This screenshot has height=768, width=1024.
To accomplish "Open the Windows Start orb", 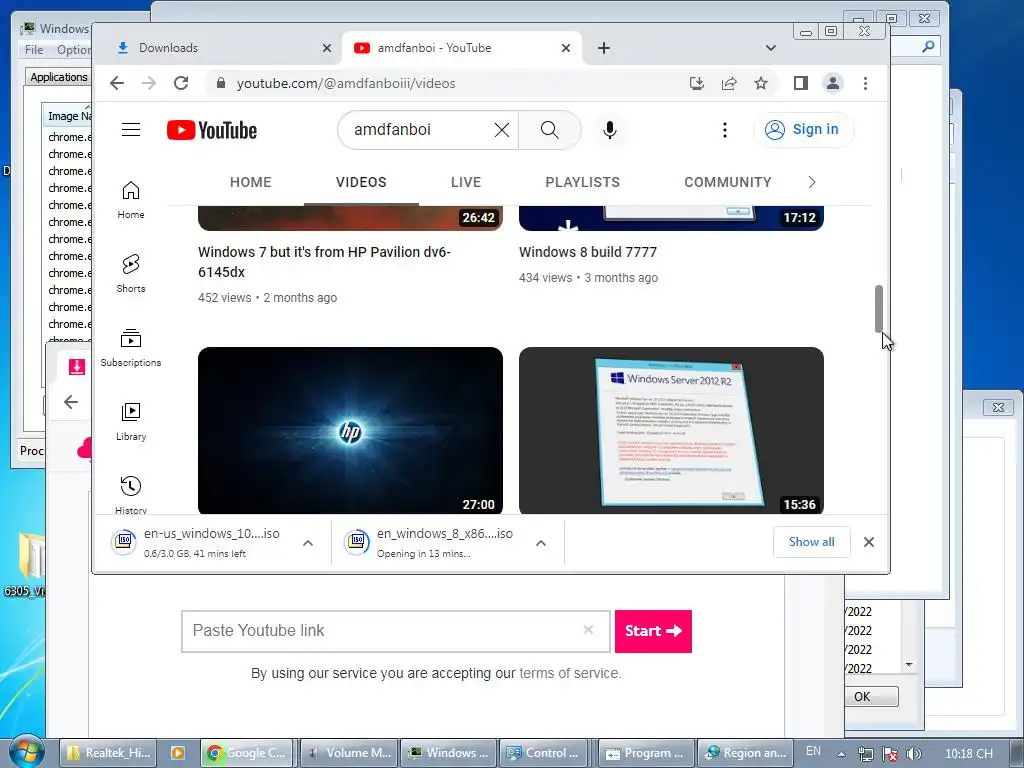I will [x=26, y=752].
